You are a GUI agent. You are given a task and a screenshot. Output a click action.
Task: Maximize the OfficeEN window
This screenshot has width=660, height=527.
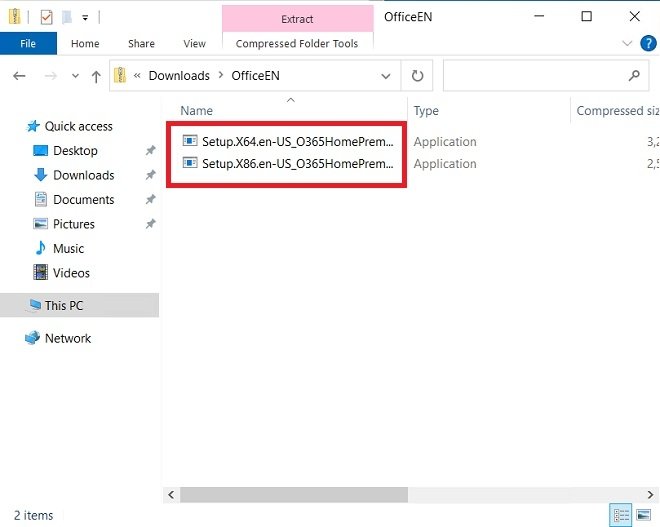point(586,16)
